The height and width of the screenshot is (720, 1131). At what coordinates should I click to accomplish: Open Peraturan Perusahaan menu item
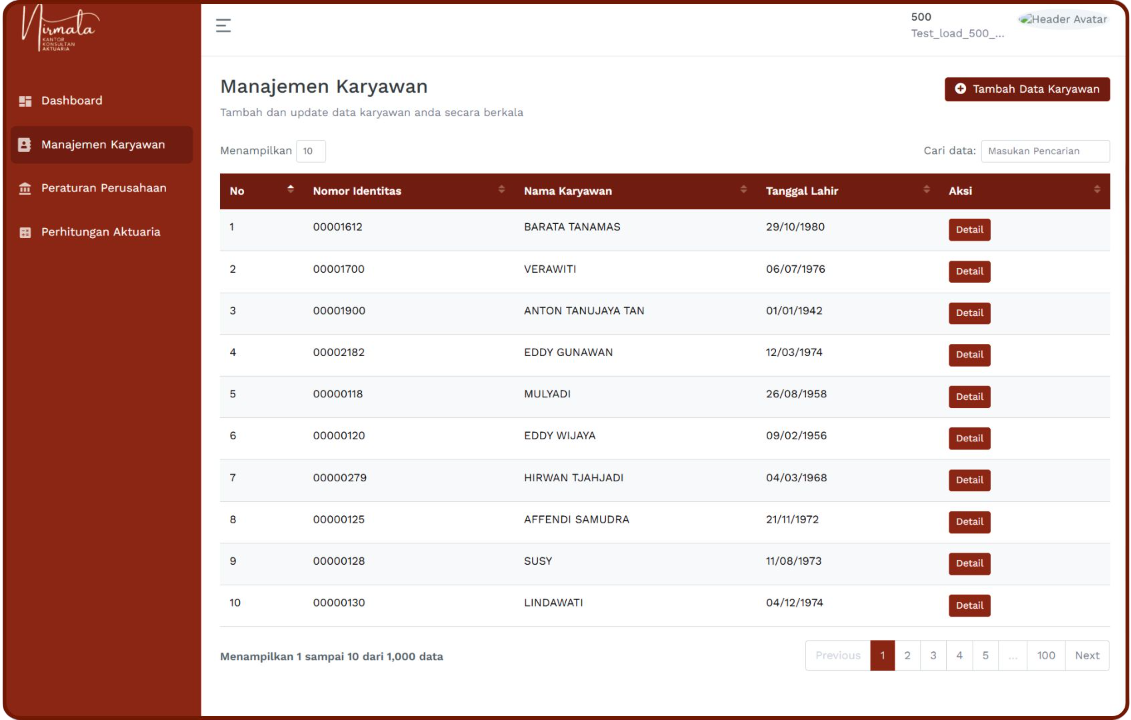[x=103, y=188]
